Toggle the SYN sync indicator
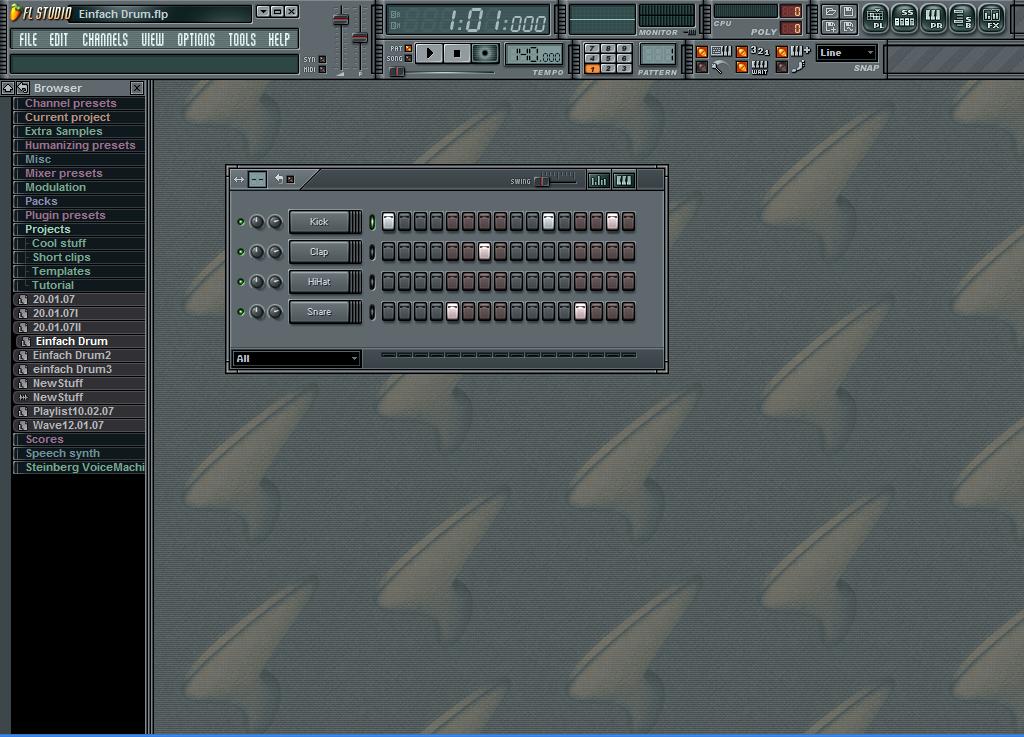This screenshot has width=1024, height=737. (322, 59)
